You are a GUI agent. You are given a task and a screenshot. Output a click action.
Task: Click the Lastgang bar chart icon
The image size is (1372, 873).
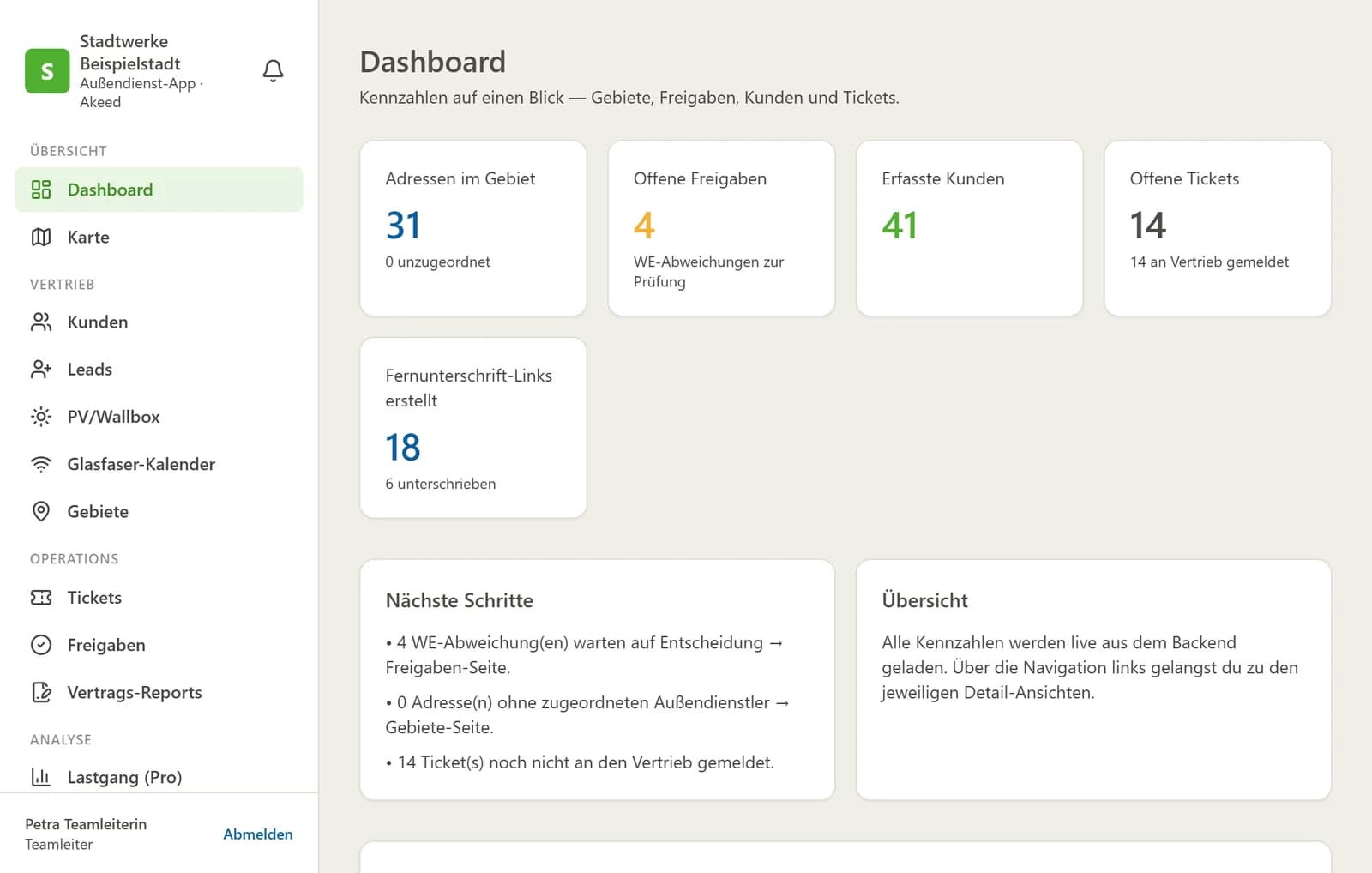41,777
